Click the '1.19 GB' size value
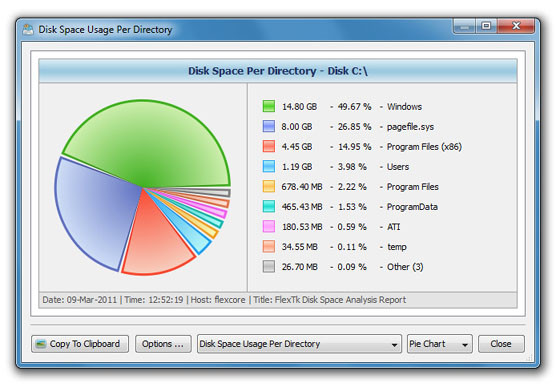 click(297, 167)
